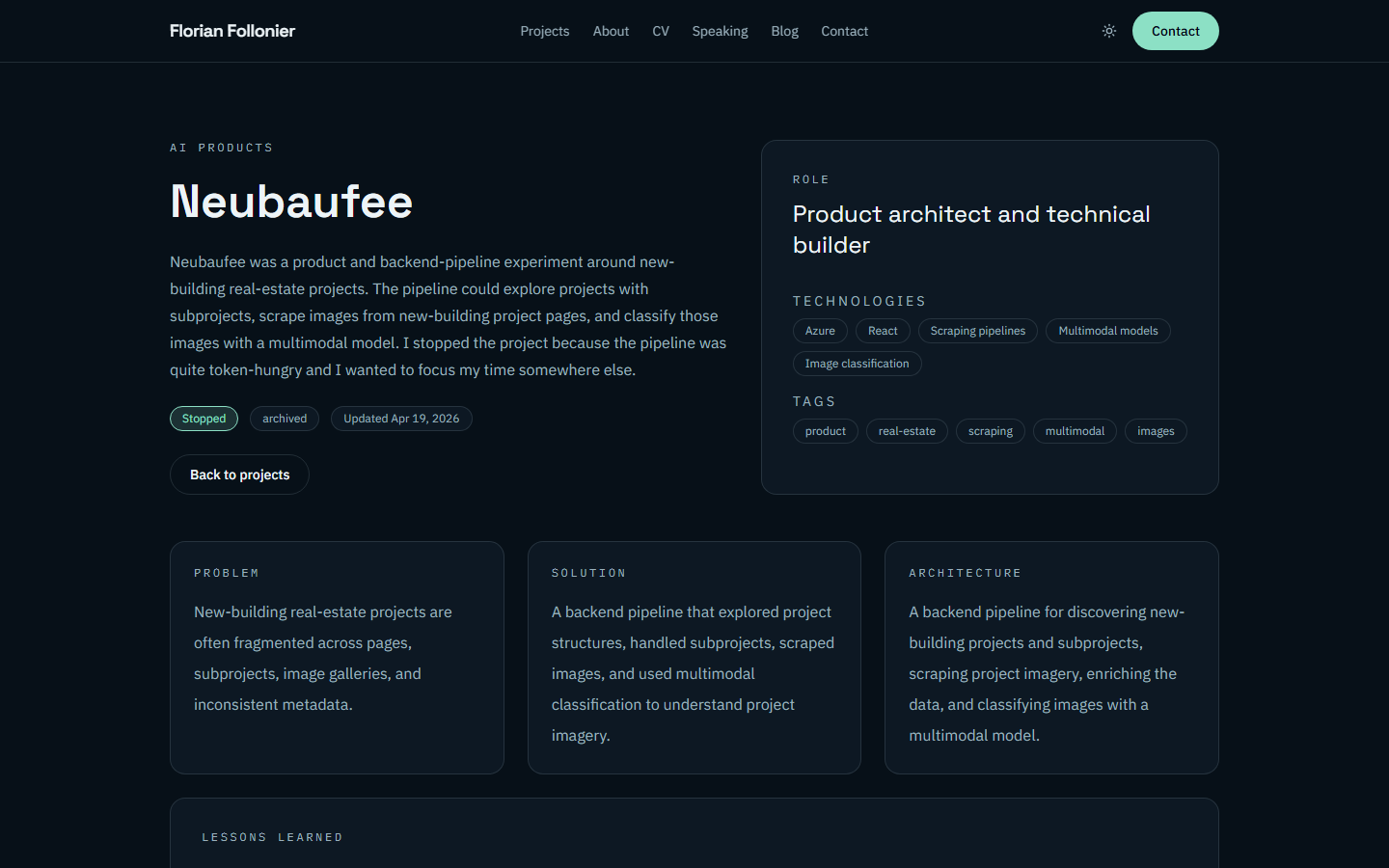Select the Multimodal models chip
Image resolution: width=1389 pixels, height=868 pixels.
click(1108, 331)
